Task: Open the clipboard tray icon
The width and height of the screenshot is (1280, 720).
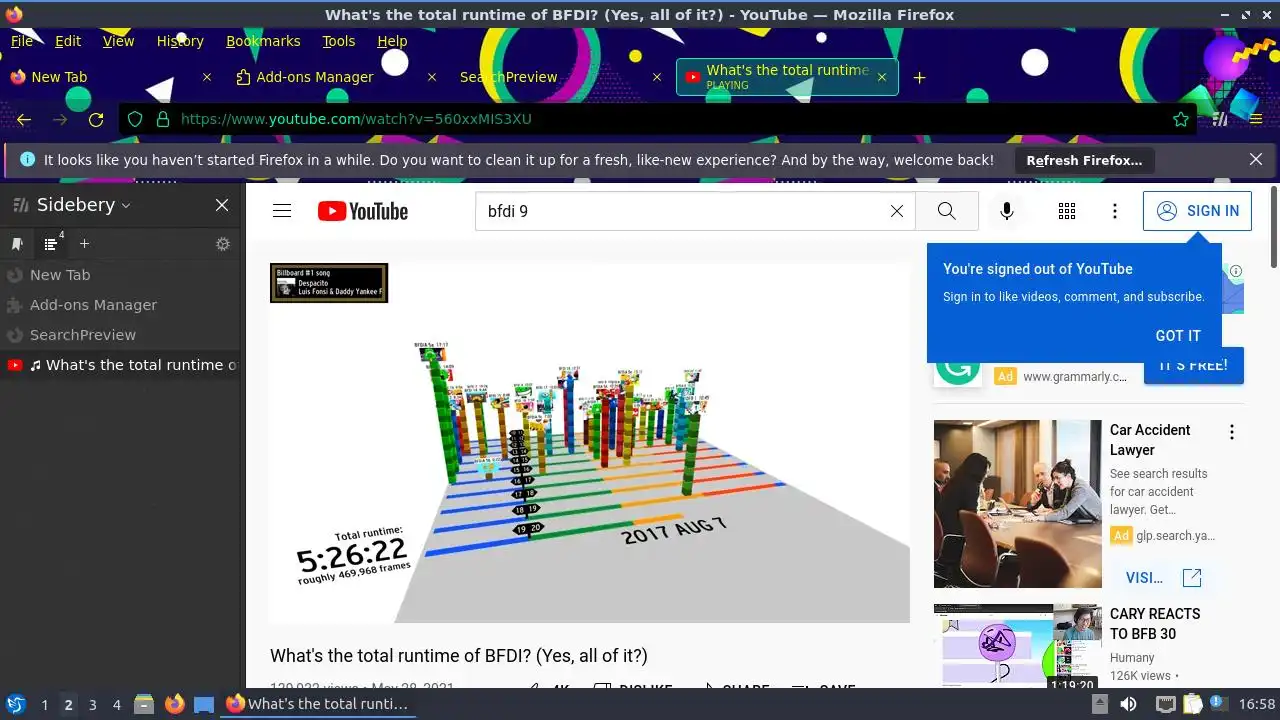Action: pyautogui.click(x=1192, y=704)
